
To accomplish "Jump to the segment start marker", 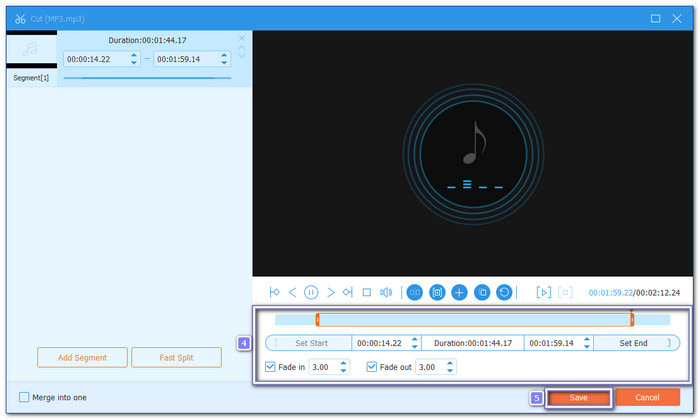I will [x=275, y=292].
